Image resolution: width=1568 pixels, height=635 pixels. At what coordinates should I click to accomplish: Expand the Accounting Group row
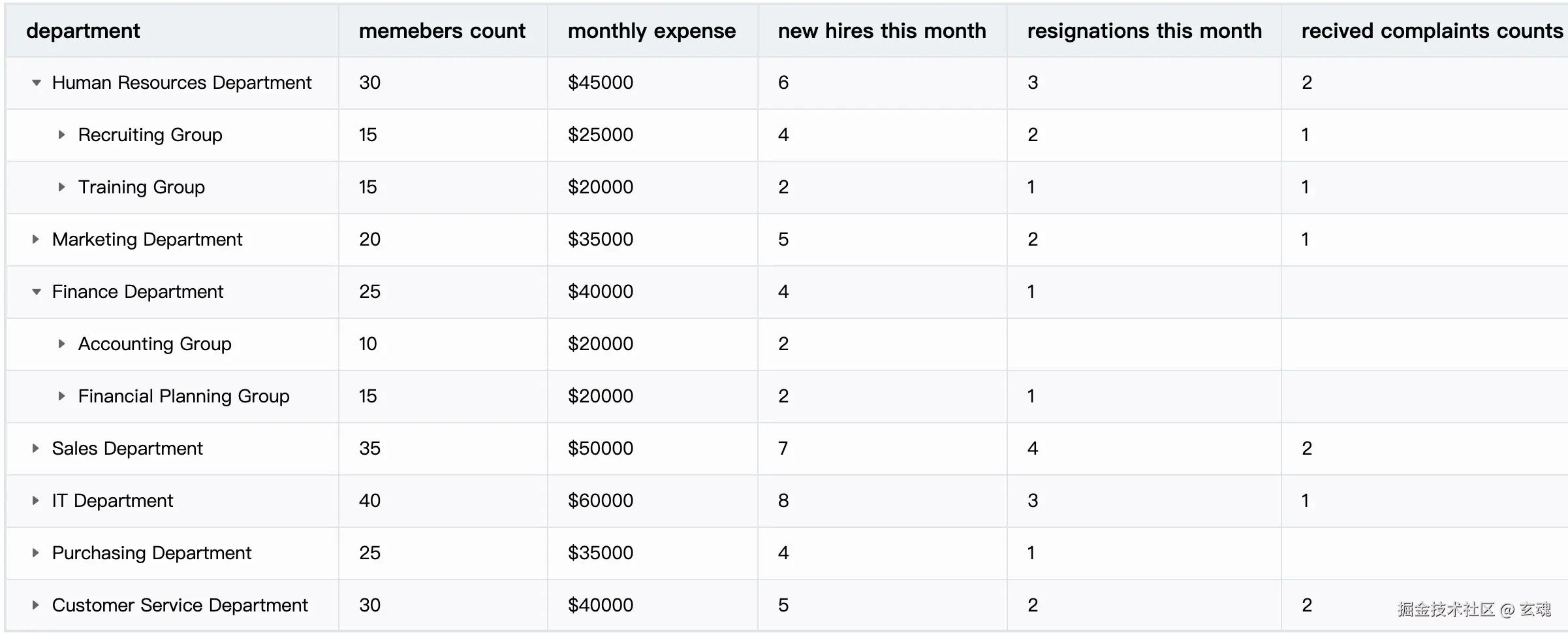coord(61,344)
